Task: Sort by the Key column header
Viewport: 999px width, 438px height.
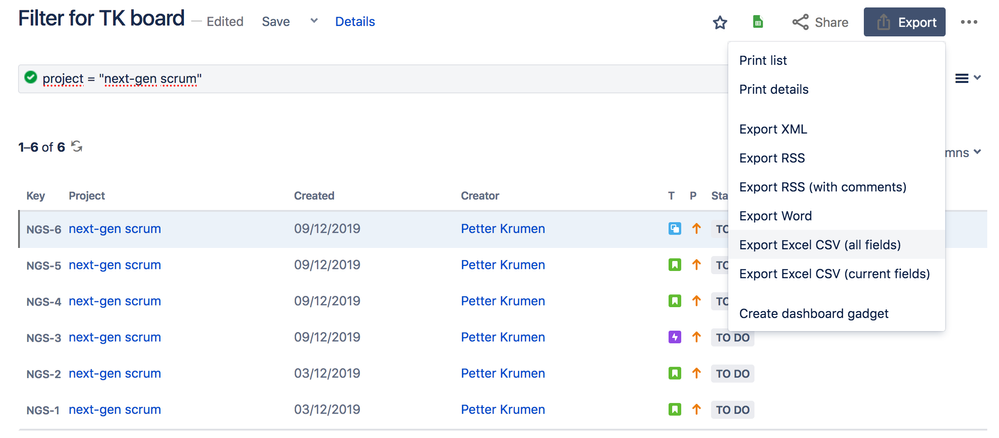Action: pyautogui.click(x=36, y=196)
